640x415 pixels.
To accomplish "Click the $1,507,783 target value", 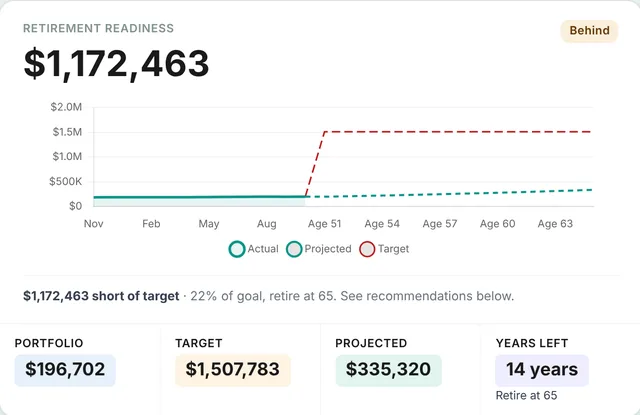I will pos(233,370).
